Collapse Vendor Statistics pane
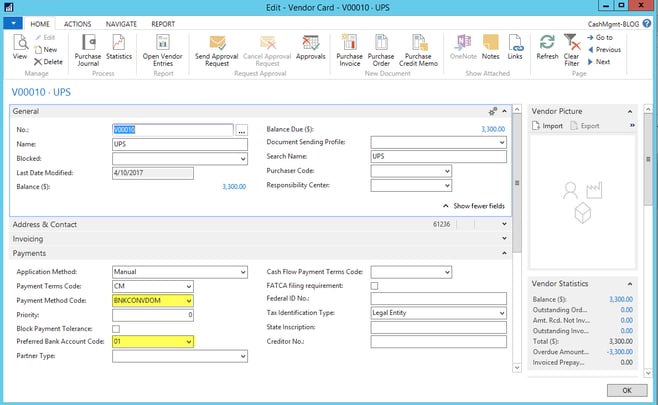Viewport: 658px width, 405px height. coord(629,284)
